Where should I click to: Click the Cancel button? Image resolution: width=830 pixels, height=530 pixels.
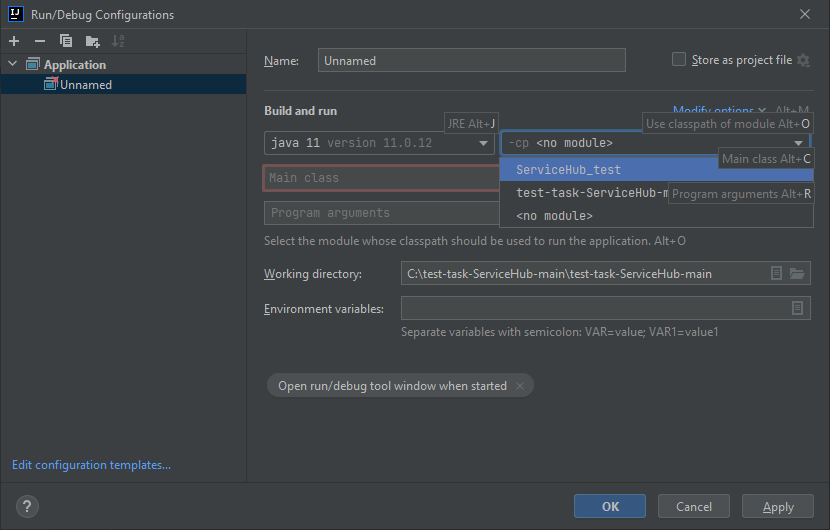pyautogui.click(x=693, y=507)
